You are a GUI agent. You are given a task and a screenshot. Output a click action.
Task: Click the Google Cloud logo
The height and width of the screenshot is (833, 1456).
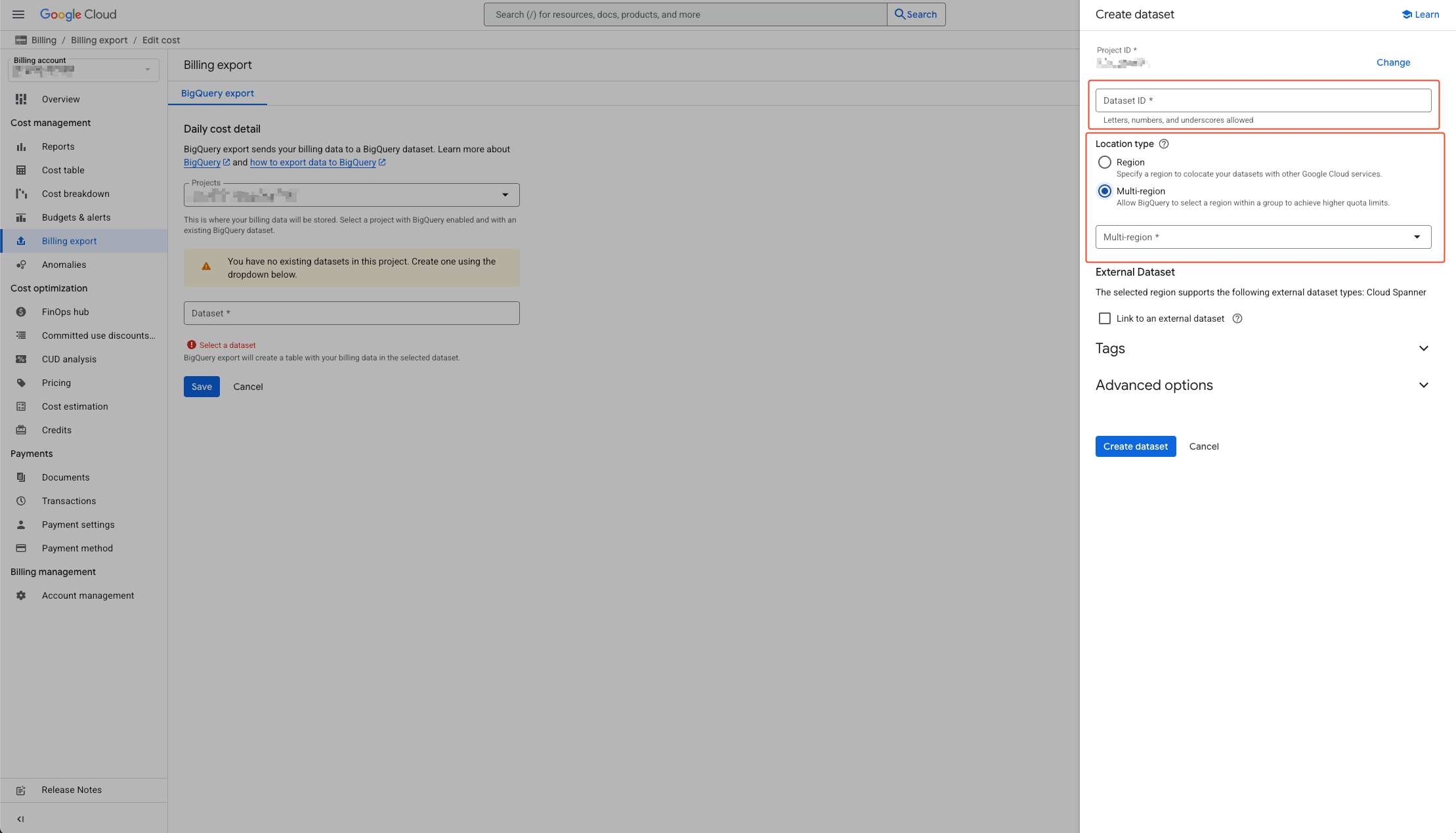pyautogui.click(x=78, y=14)
